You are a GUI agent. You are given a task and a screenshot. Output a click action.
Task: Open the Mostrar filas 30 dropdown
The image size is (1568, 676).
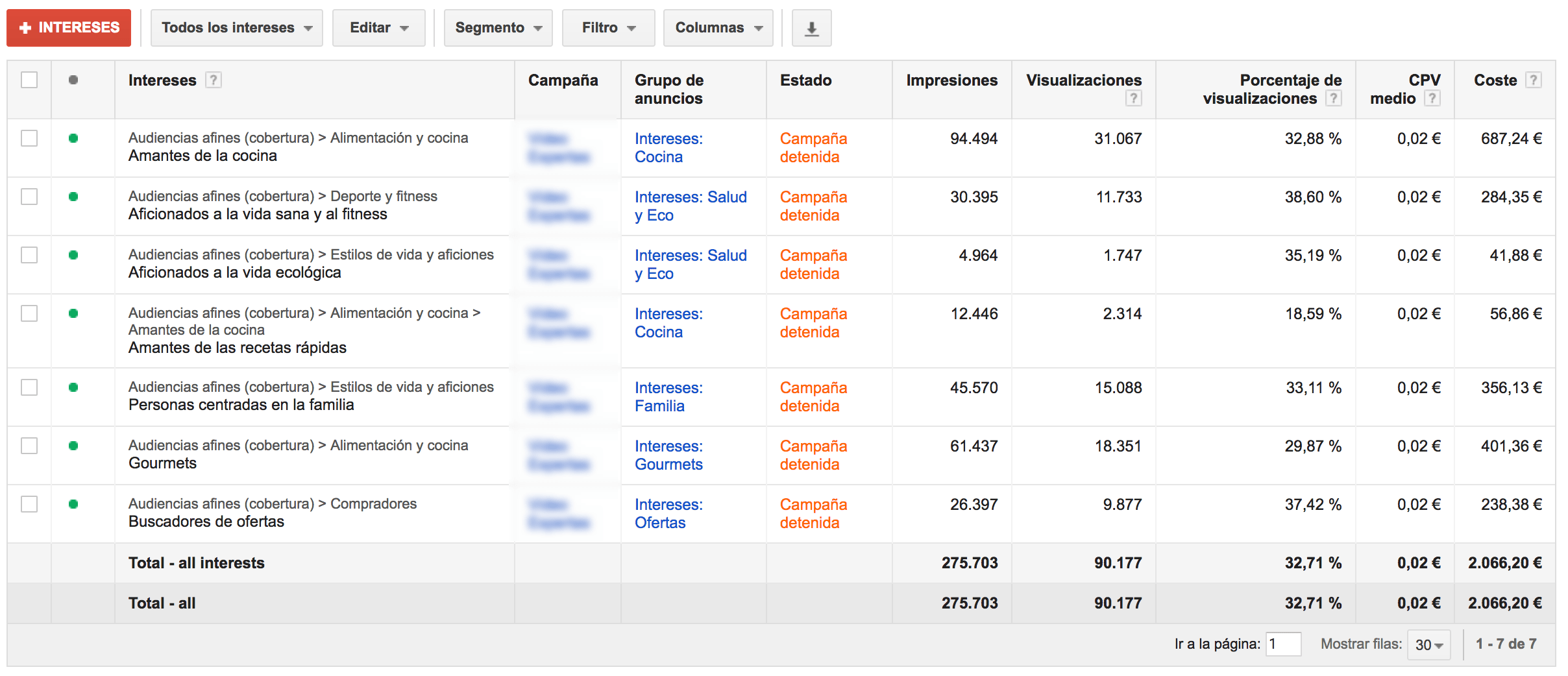pyautogui.click(x=1429, y=645)
